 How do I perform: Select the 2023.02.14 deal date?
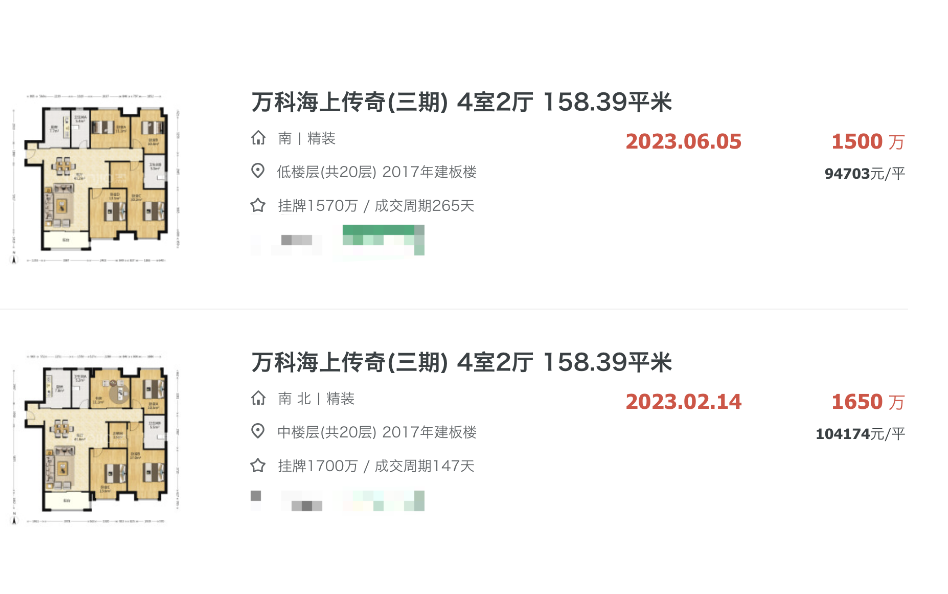pos(683,402)
